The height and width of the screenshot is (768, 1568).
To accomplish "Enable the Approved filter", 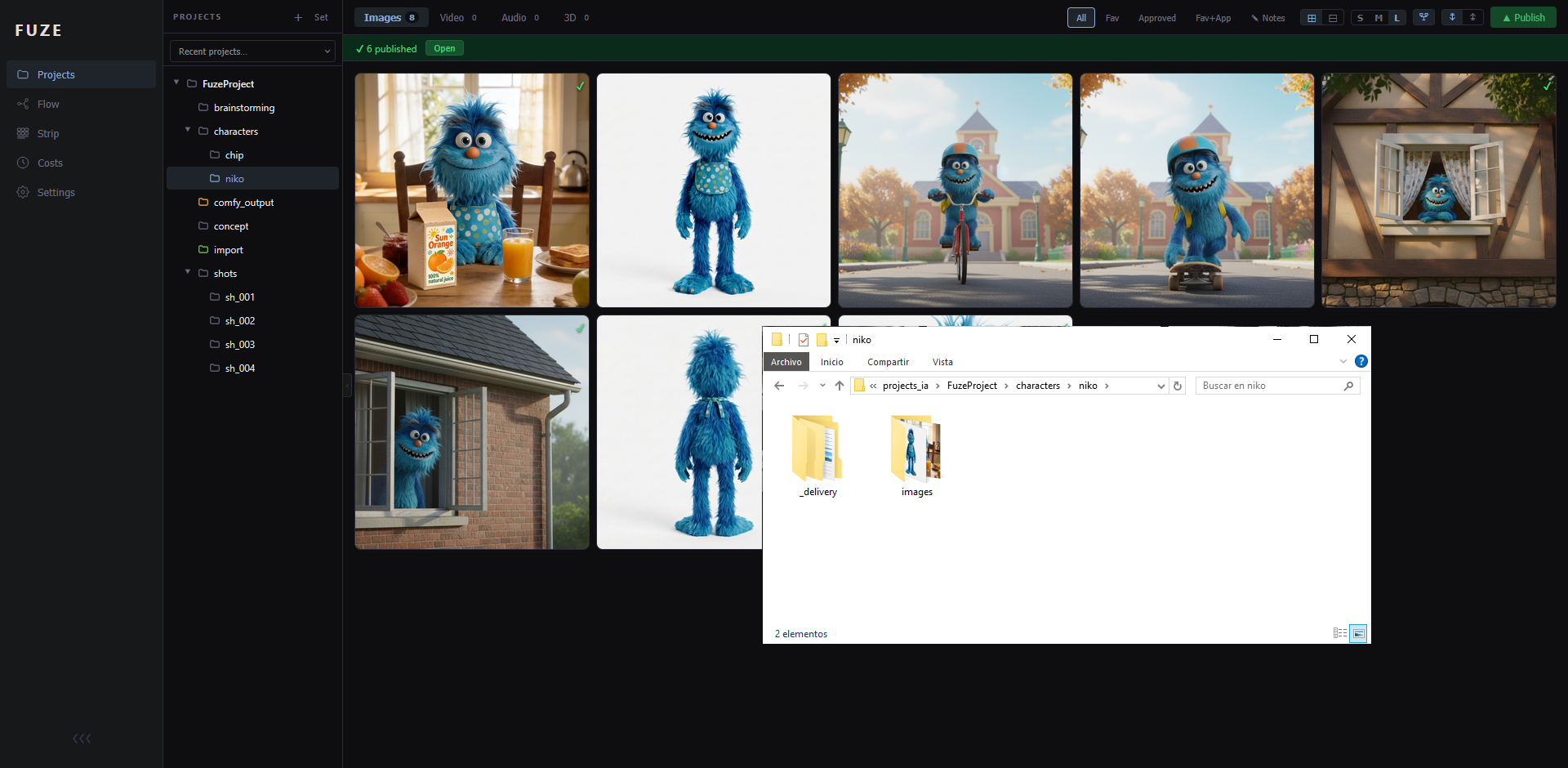I will 1156,18.
